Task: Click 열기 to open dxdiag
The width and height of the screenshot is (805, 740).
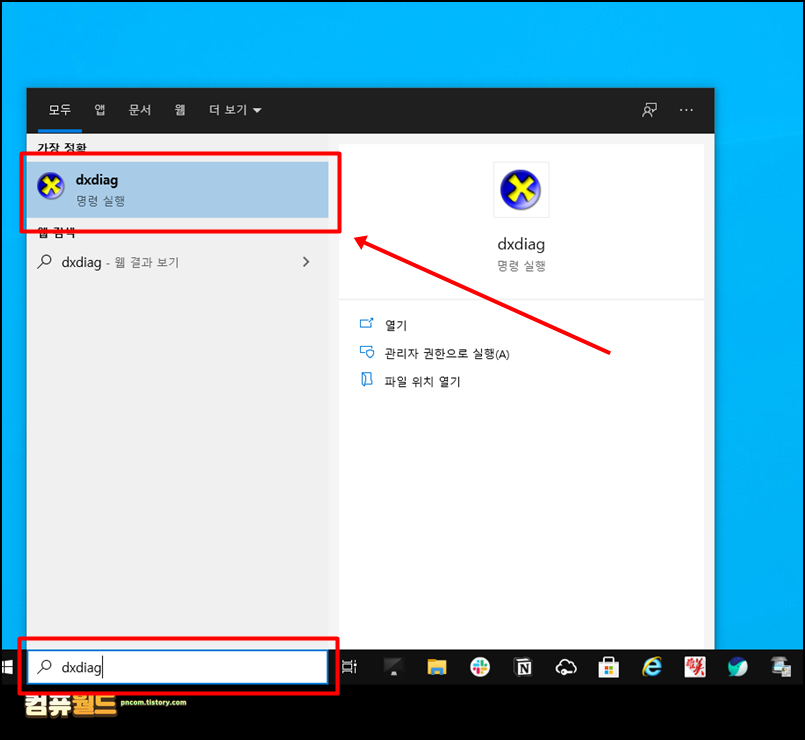Action: point(396,325)
